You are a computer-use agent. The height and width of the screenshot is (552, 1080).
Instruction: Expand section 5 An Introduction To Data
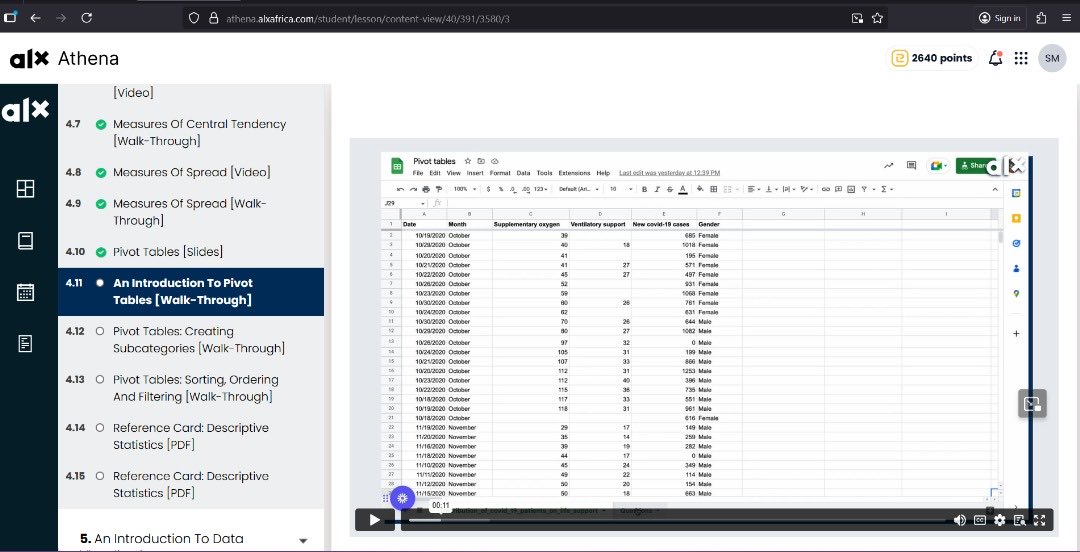coord(303,540)
